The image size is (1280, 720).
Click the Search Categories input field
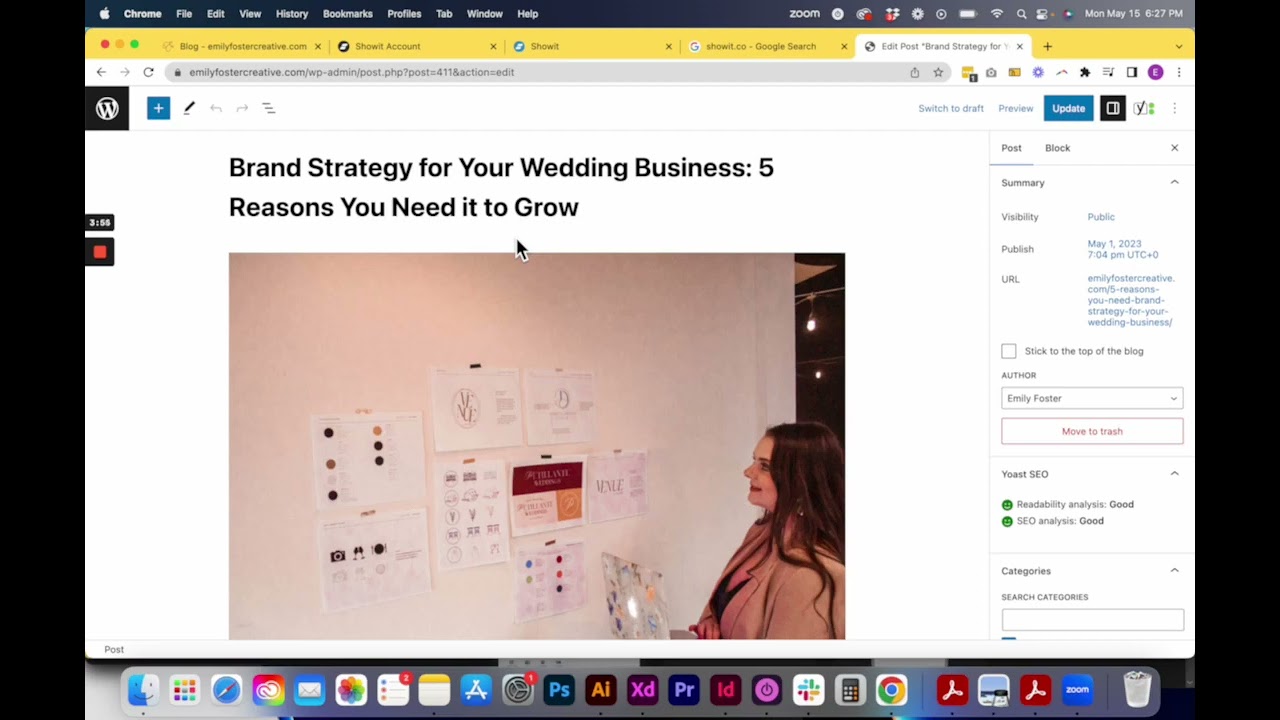click(1092, 620)
